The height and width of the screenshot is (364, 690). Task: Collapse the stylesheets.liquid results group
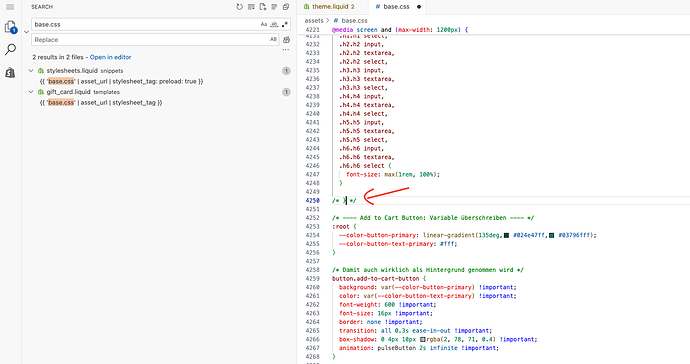(x=31, y=70)
